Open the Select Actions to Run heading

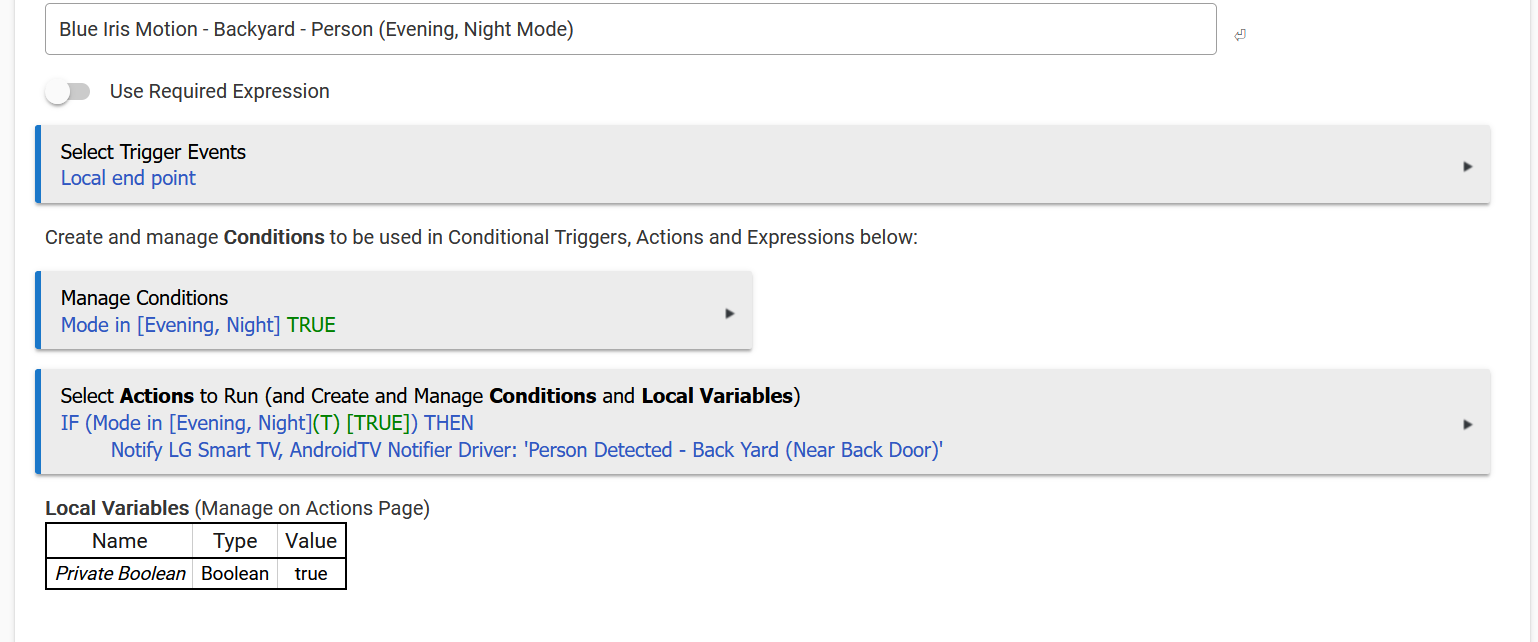(x=430, y=396)
